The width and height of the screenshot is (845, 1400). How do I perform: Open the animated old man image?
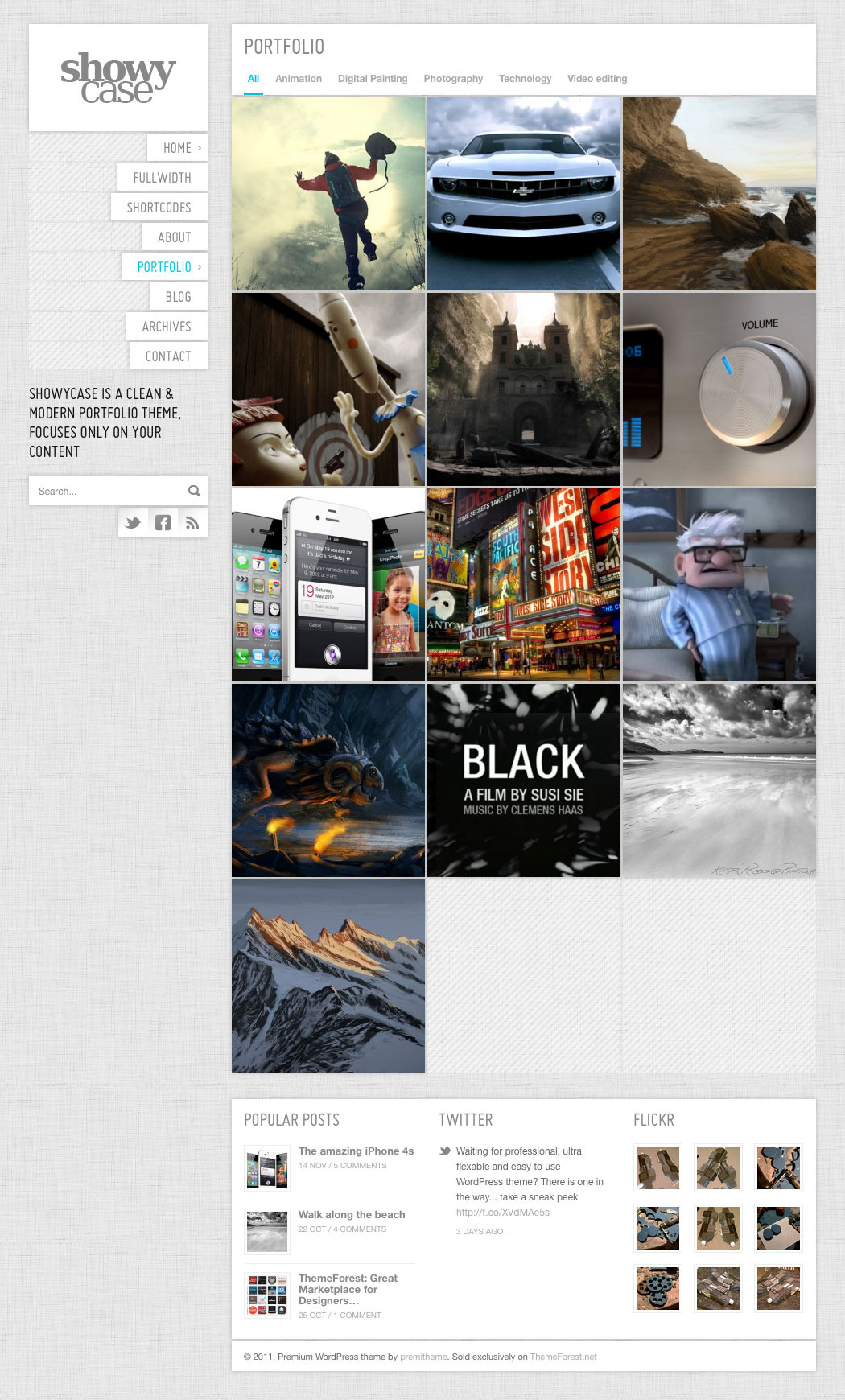click(x=719, y=585)
